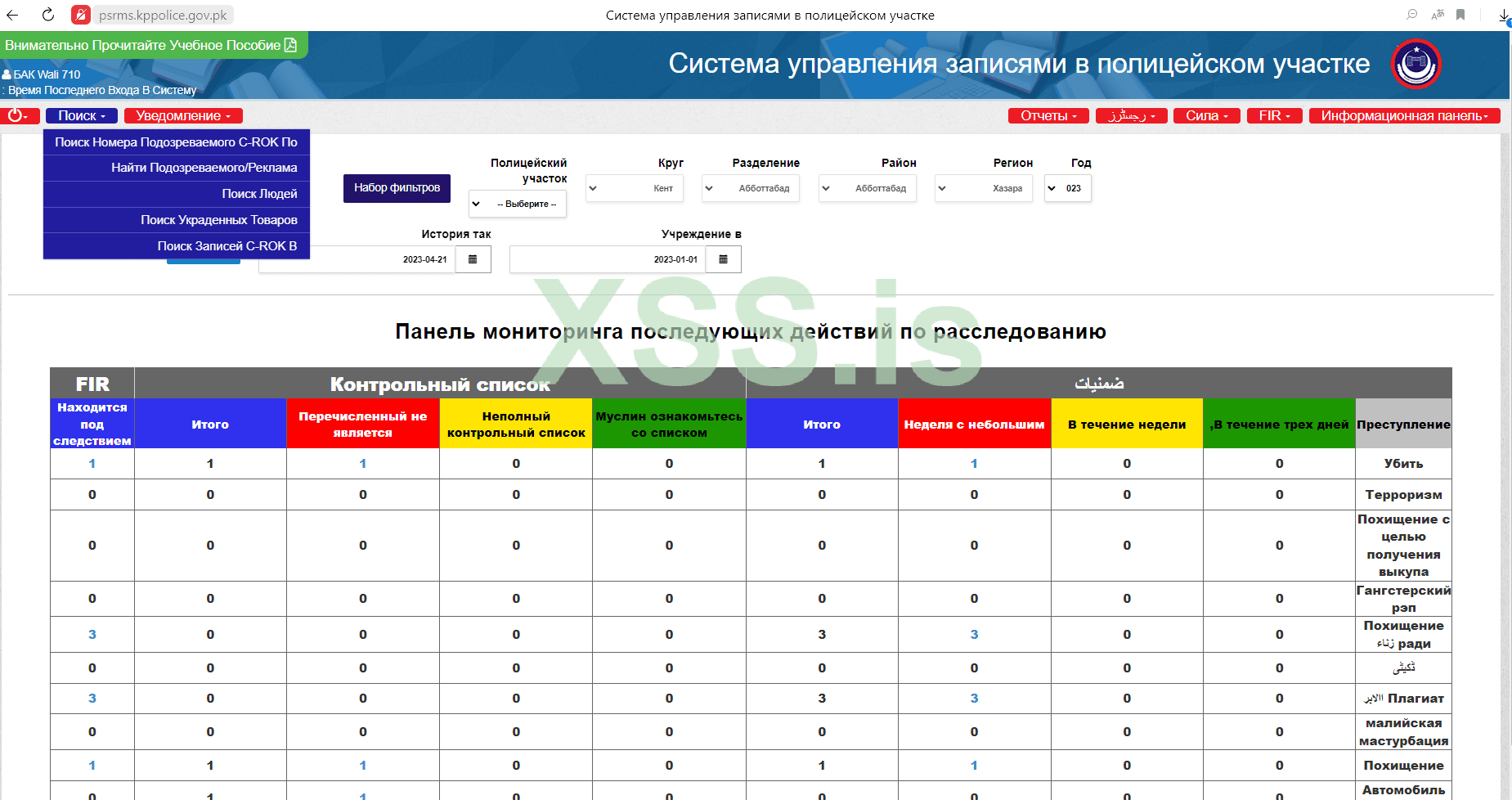Choose a police station from the Выберите dropdown
1512x800 pixels.
point(518,204)
